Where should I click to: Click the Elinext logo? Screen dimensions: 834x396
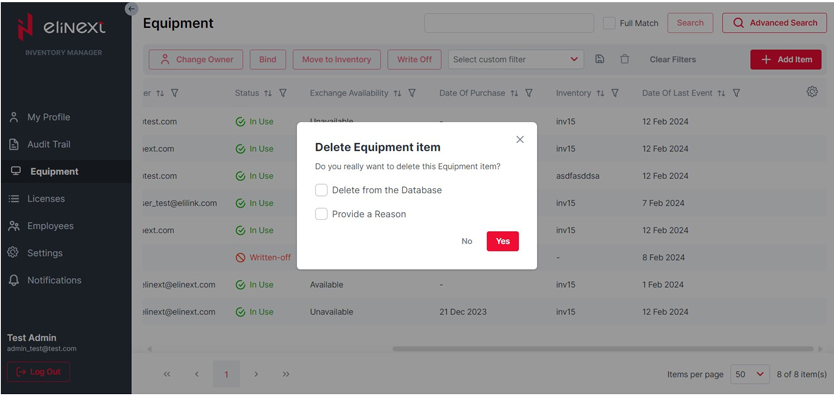(62, 27)
